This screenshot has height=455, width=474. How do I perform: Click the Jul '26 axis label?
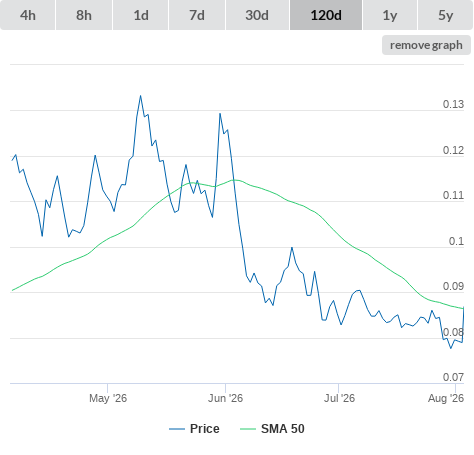339,398
